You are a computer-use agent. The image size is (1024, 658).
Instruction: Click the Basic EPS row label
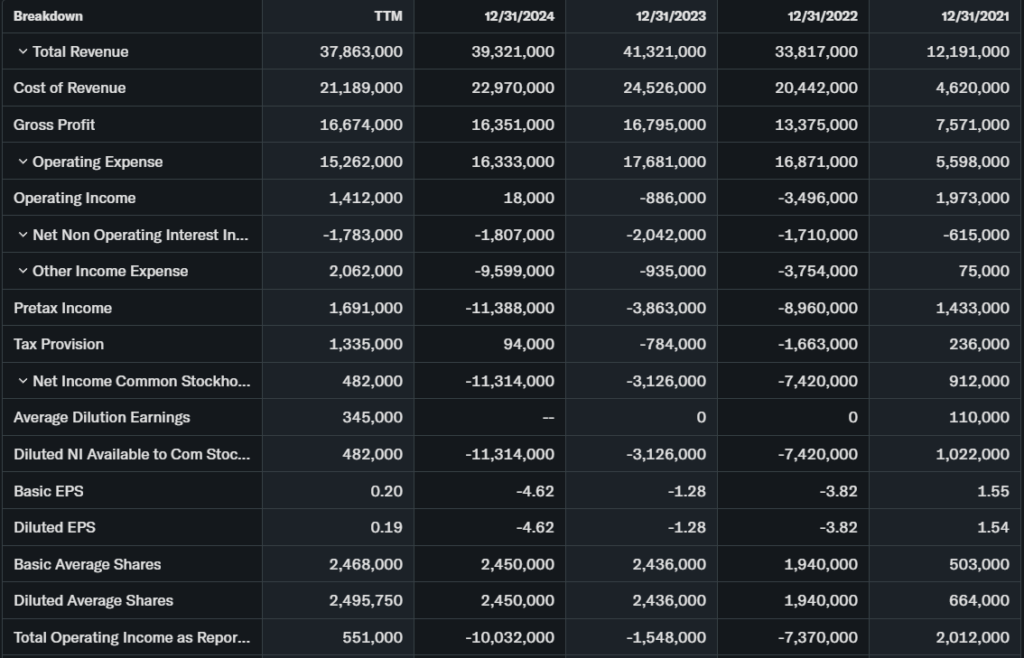[x=48, y=491]
